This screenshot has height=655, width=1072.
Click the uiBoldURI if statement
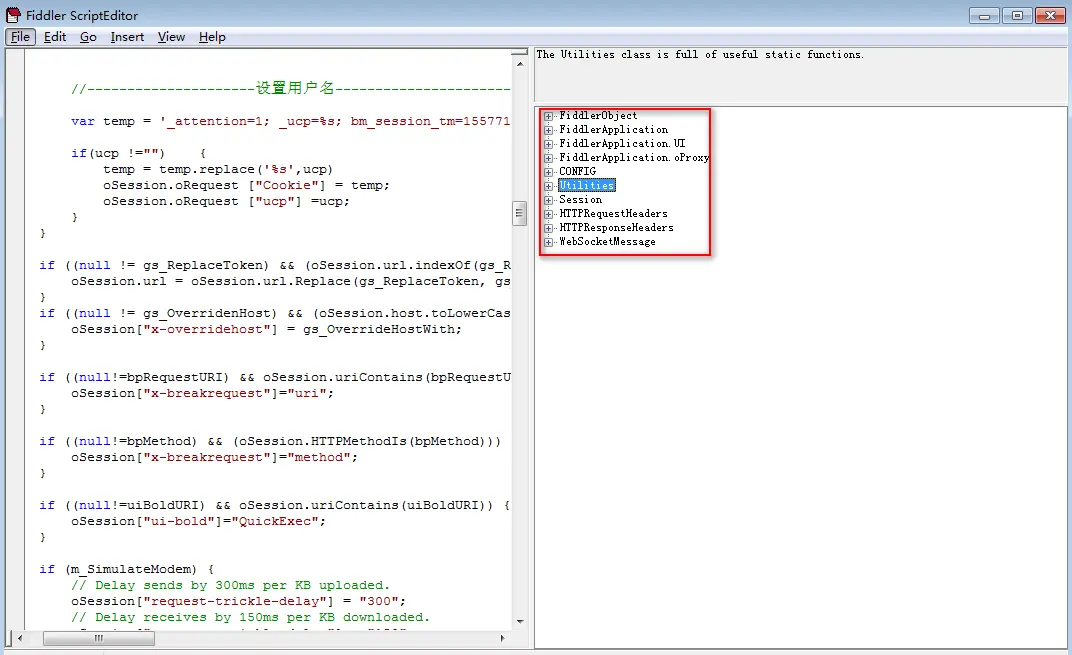coord(274,505)
